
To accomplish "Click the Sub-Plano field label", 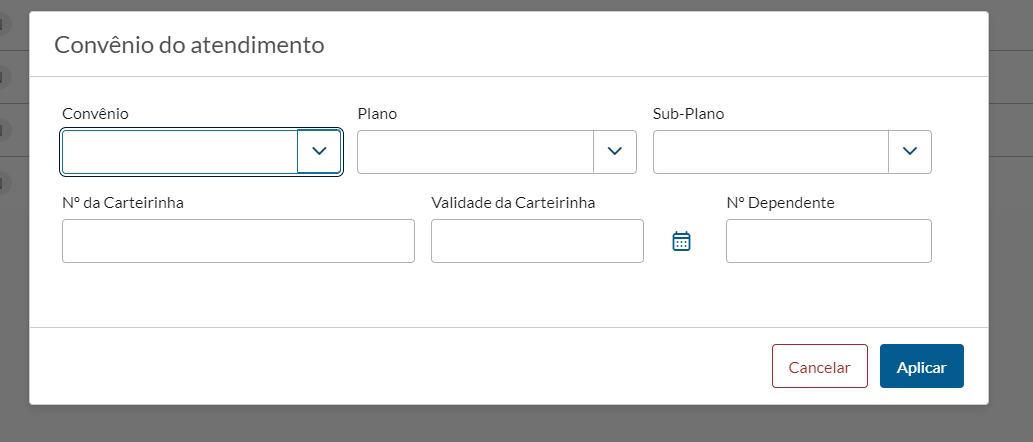I will click(688, 114).
